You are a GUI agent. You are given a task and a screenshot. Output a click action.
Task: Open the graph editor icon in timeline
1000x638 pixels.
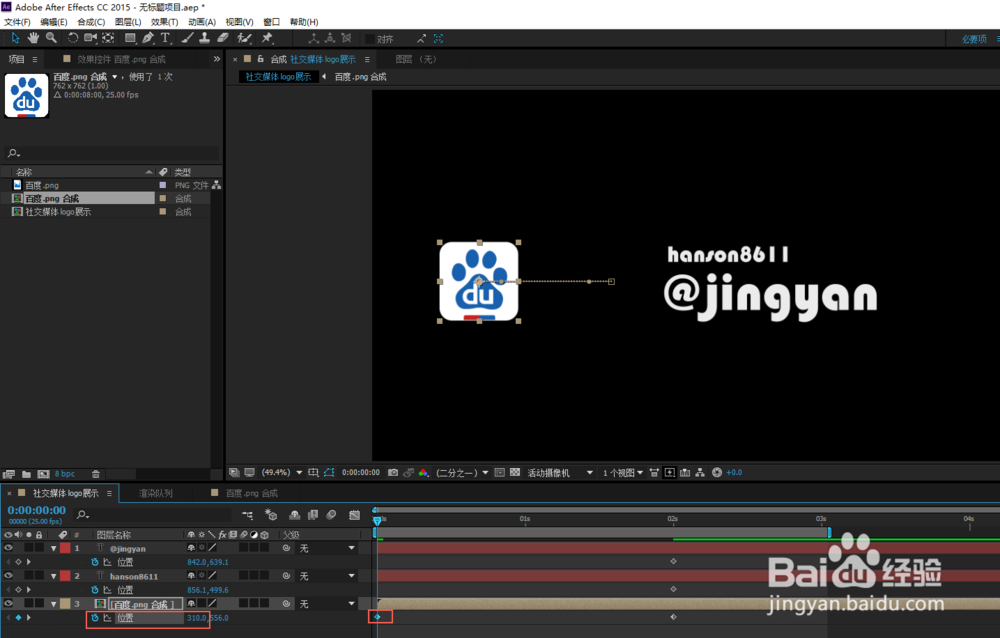[x=355, y=515]
